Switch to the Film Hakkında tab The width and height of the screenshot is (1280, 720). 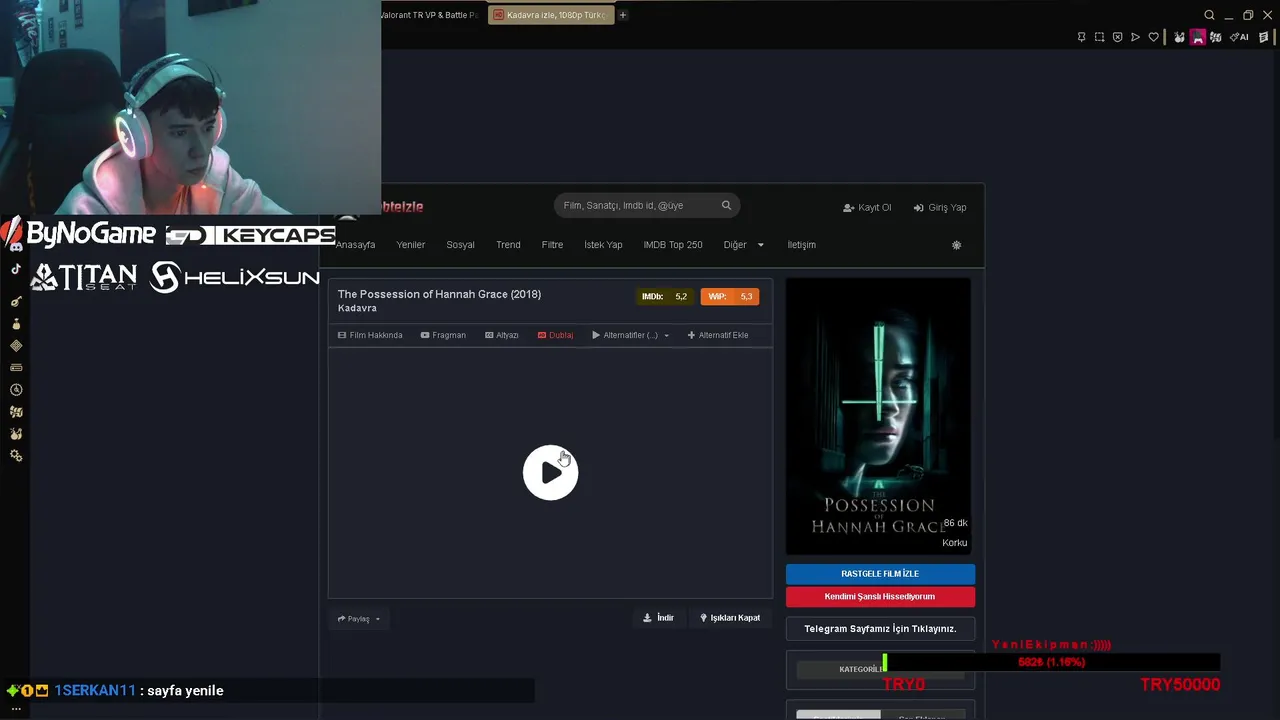tap(370, 335)
